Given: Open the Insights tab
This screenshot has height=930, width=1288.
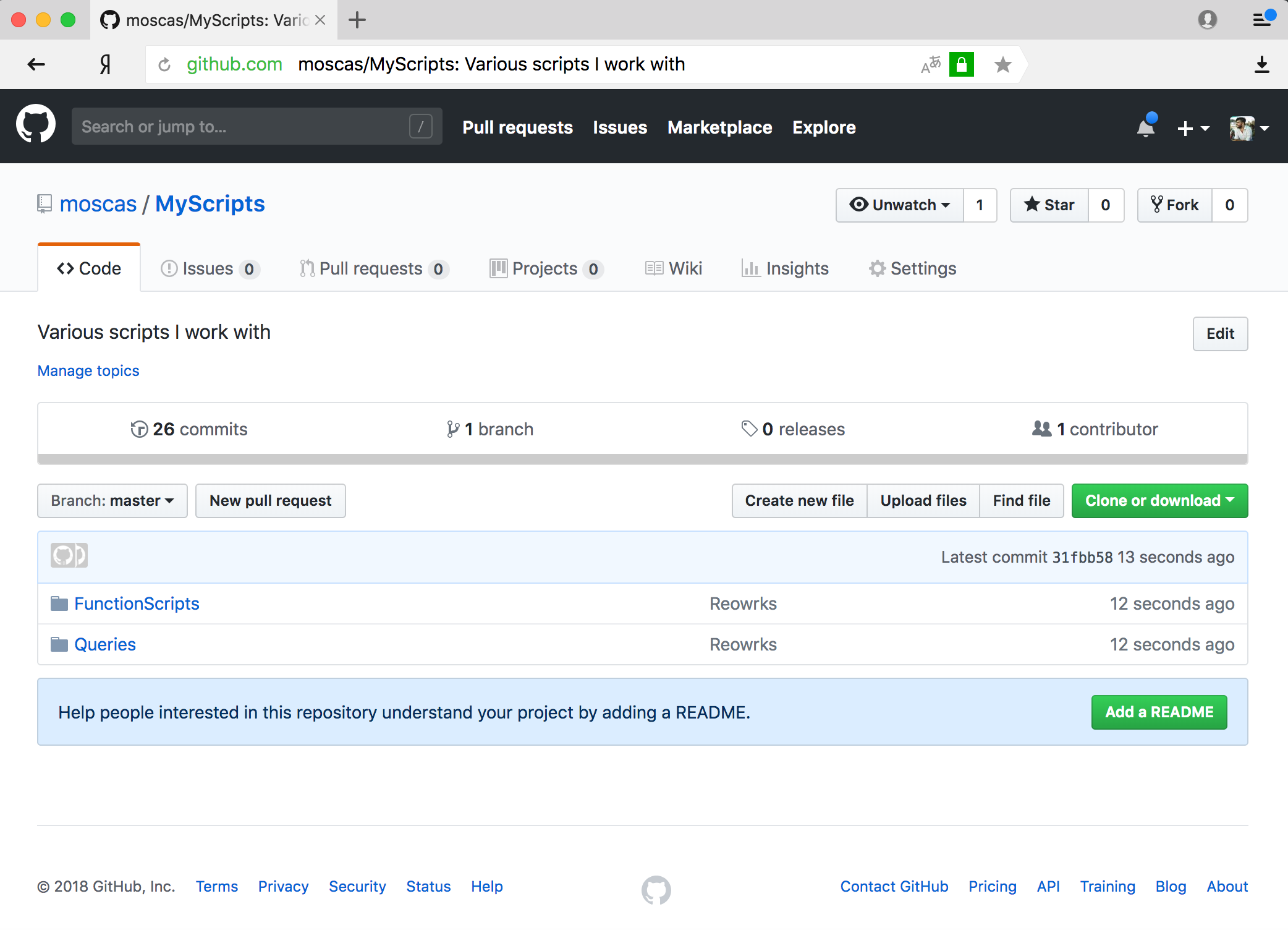Looking at the screenshot, I should [785, 268].
